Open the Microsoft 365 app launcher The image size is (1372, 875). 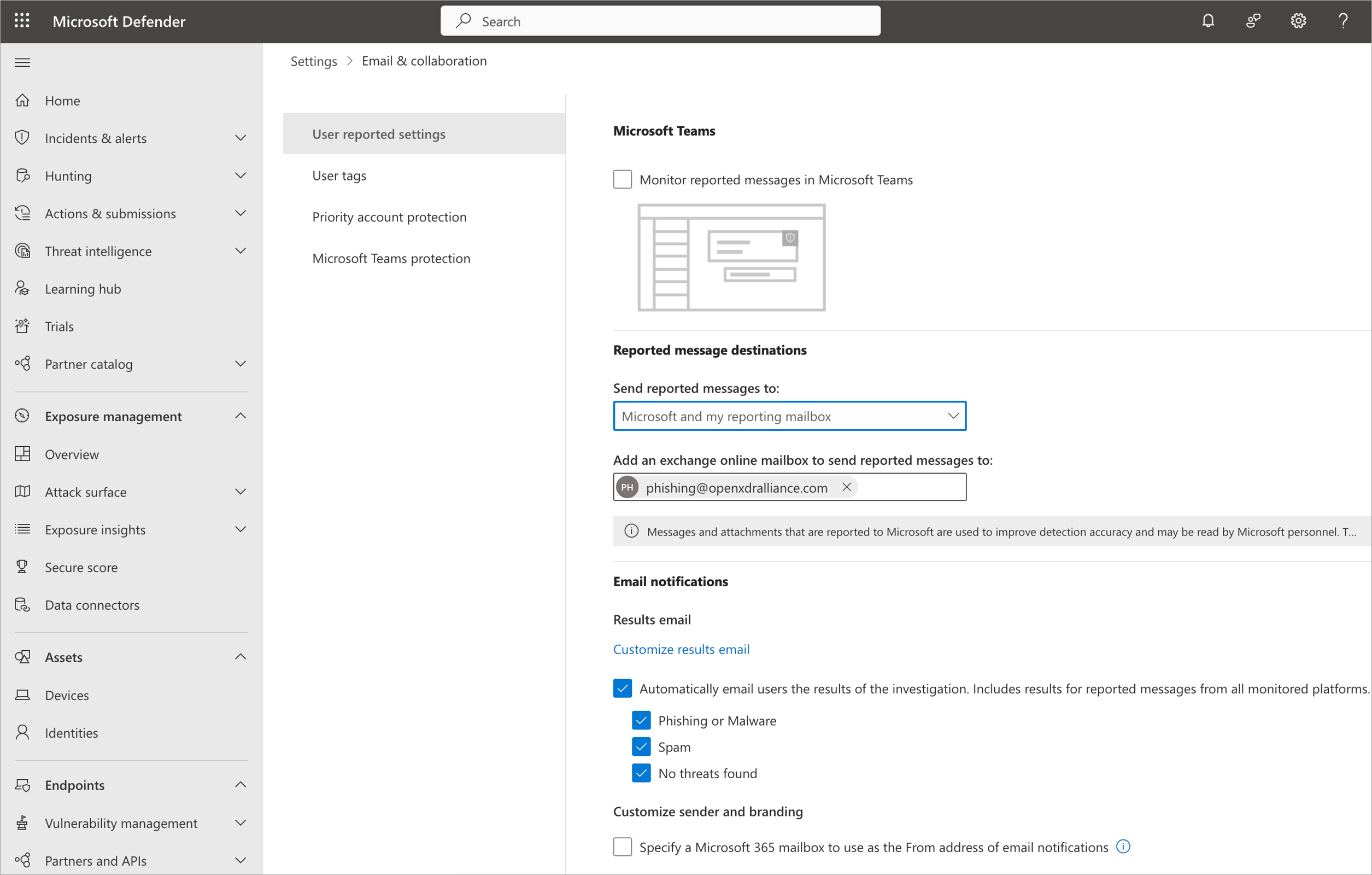point(22,21)
